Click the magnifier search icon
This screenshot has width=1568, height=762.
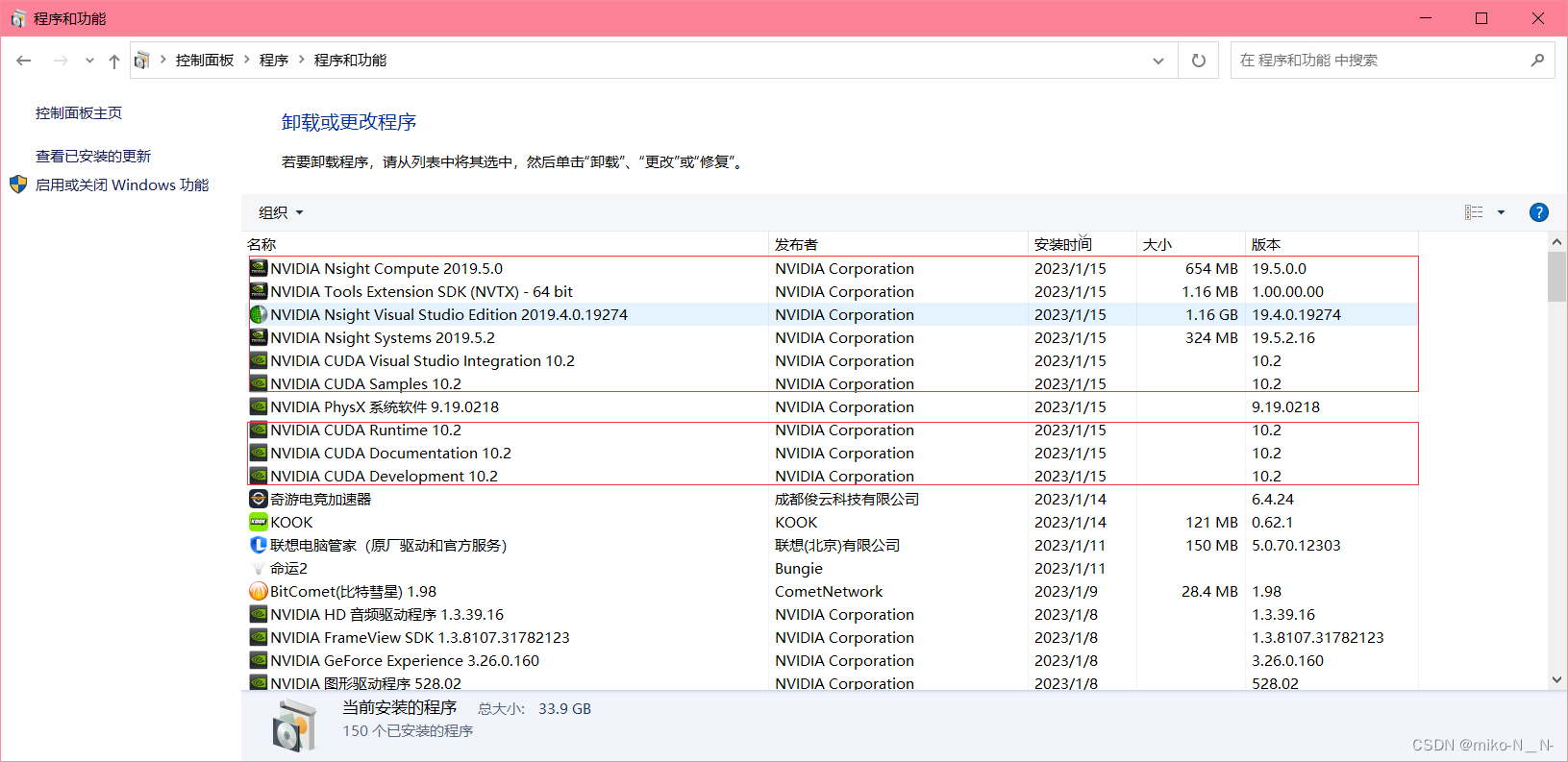click(1537, 61)
